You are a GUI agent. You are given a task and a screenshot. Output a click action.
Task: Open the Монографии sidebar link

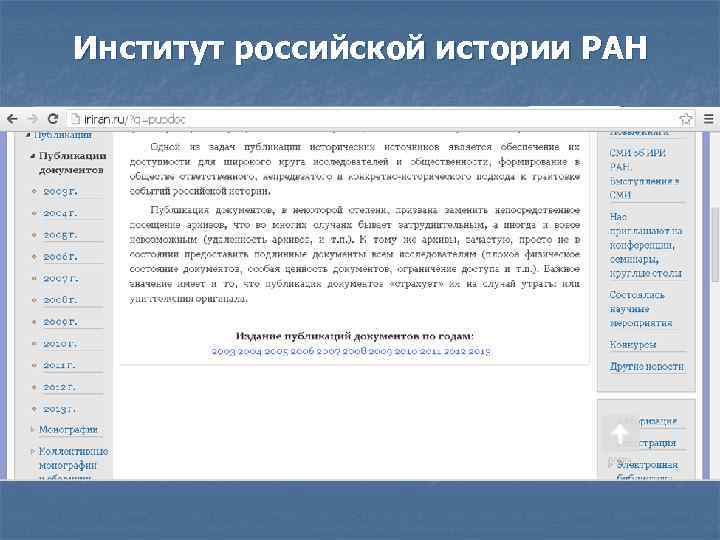tap(68, 430)
